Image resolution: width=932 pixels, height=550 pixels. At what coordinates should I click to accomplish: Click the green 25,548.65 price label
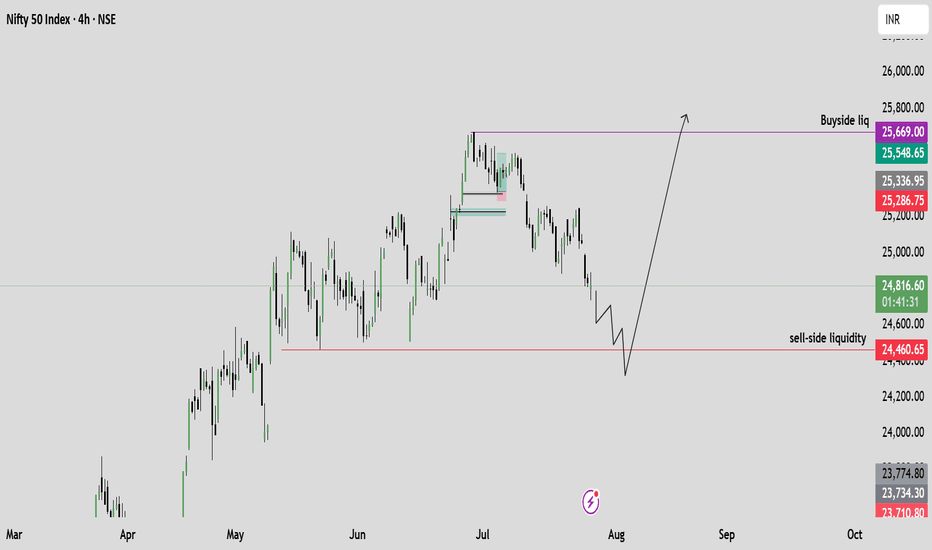pos(902,153)
